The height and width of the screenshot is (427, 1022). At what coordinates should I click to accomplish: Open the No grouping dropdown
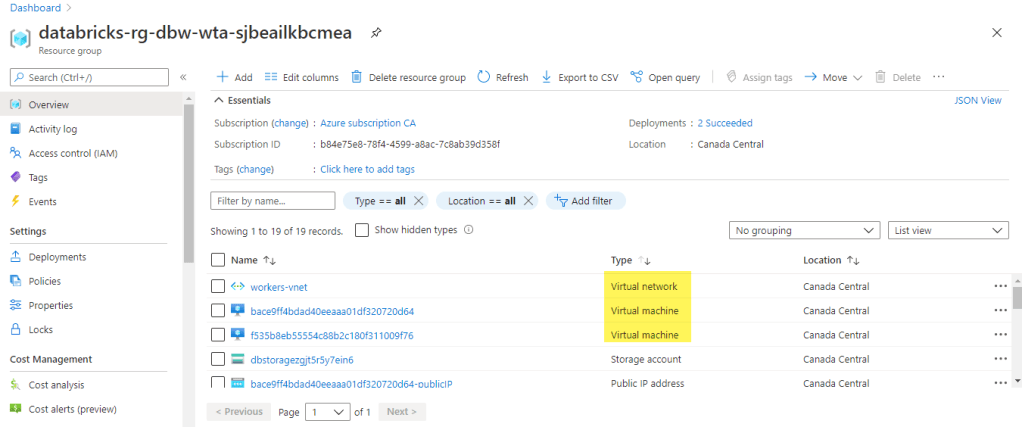[x=804, y=230]
